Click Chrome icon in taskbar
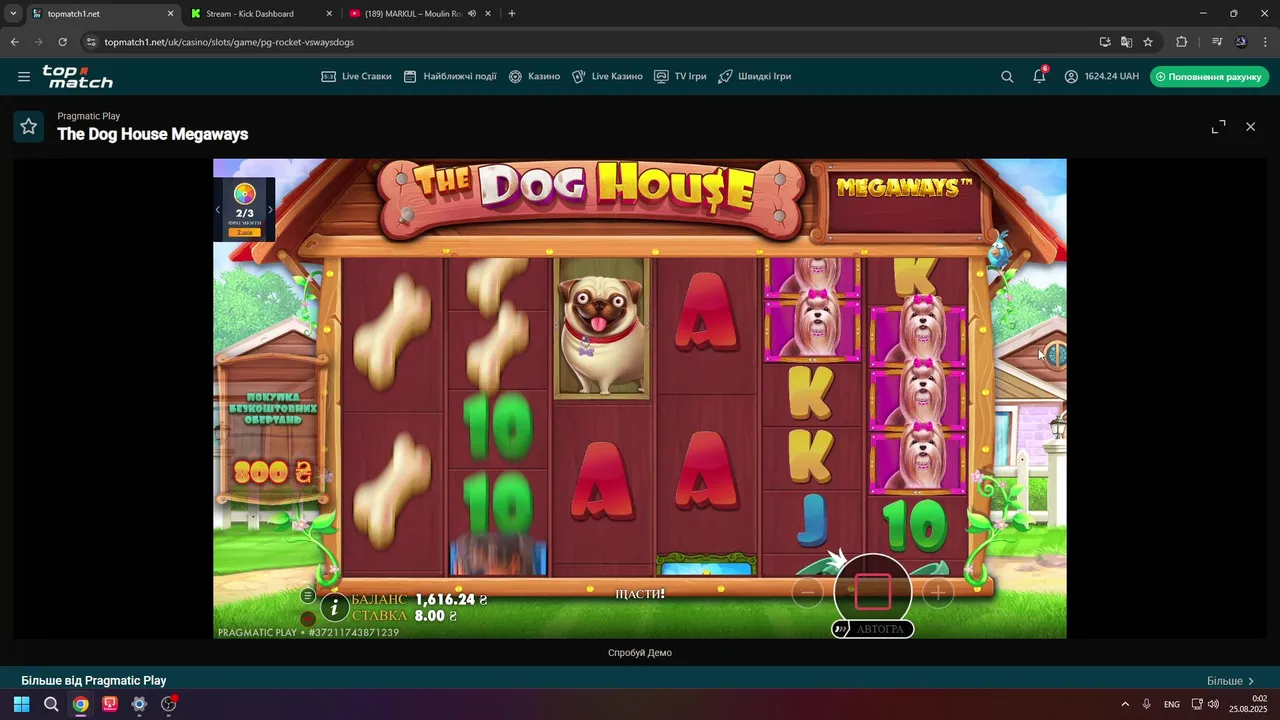Screen dimensions: 1280x720 [x=80, y=704]
